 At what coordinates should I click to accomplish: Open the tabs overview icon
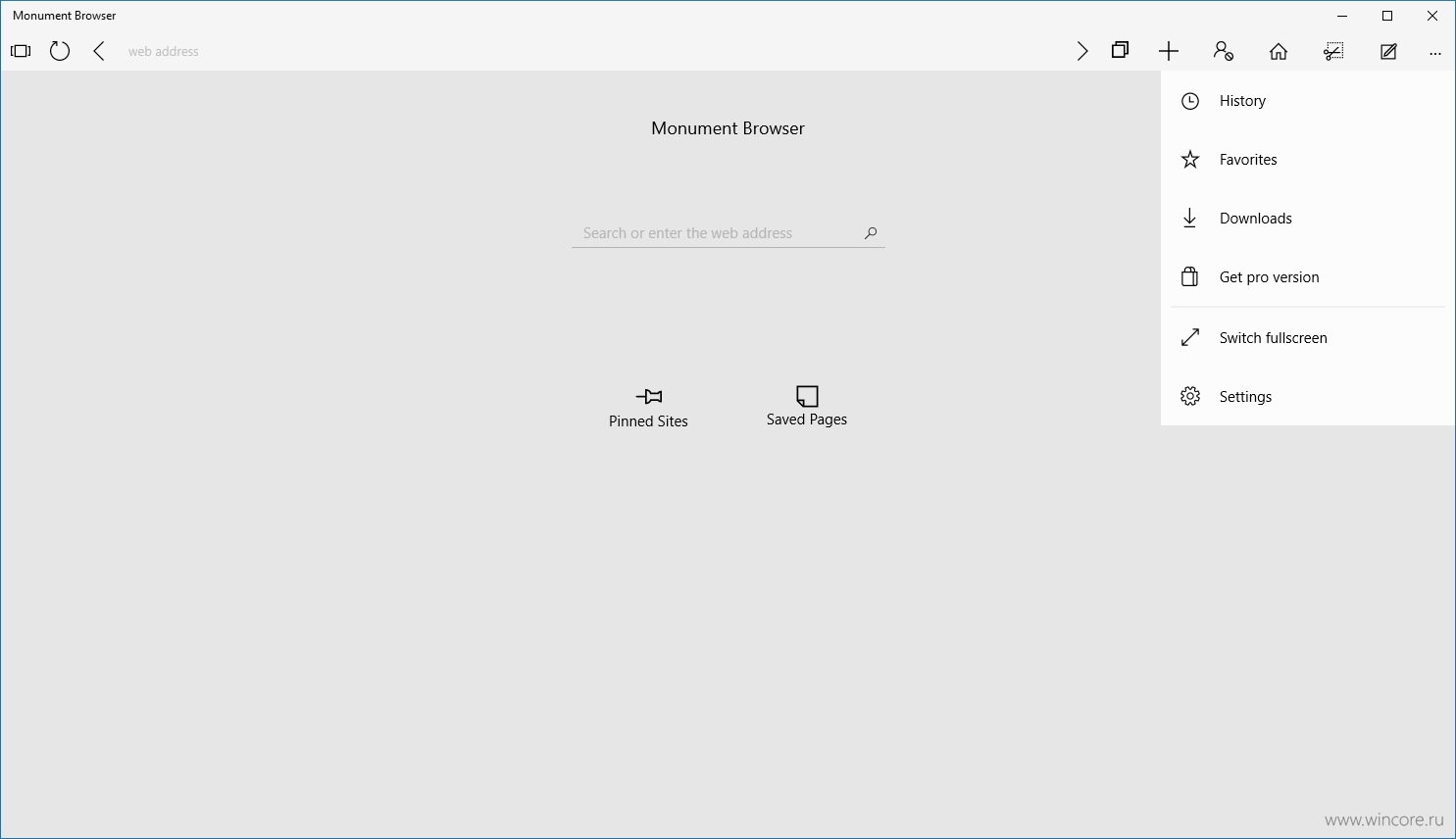click(x=1121, y=51)
